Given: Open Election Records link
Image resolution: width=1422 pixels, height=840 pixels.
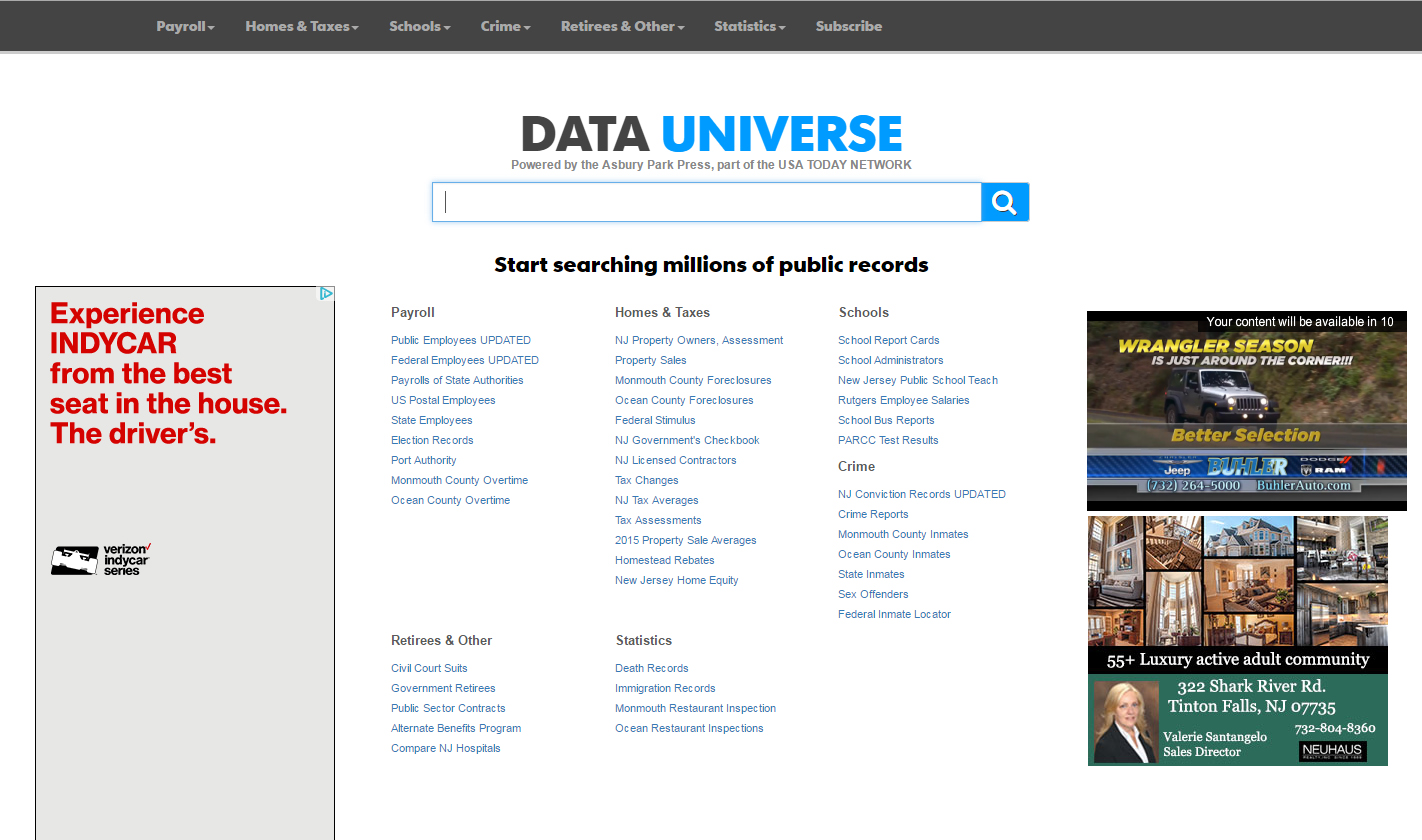Looking at the screenshot, I should point(432,440).
